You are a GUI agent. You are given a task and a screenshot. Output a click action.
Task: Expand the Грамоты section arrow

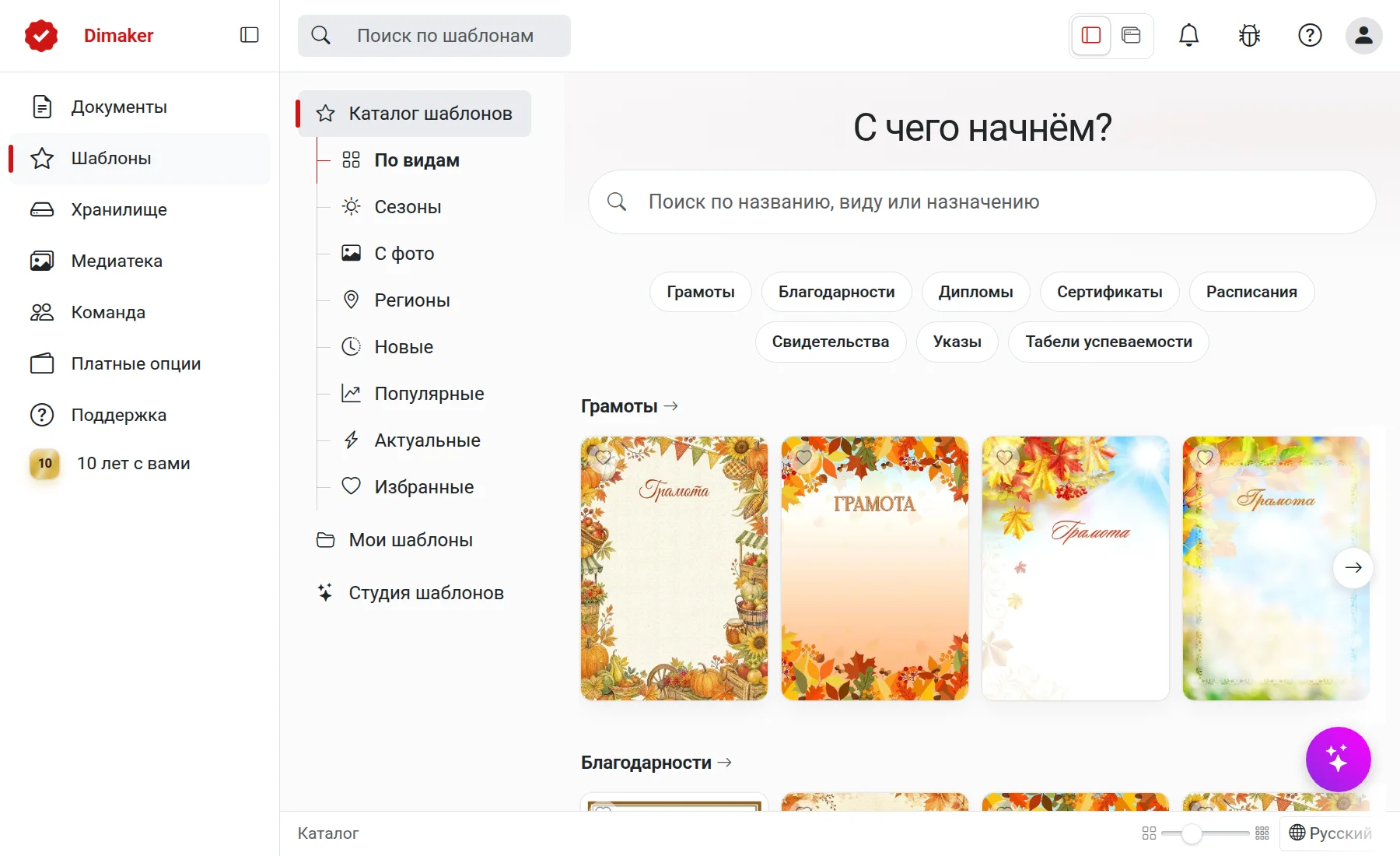point(671,406)
